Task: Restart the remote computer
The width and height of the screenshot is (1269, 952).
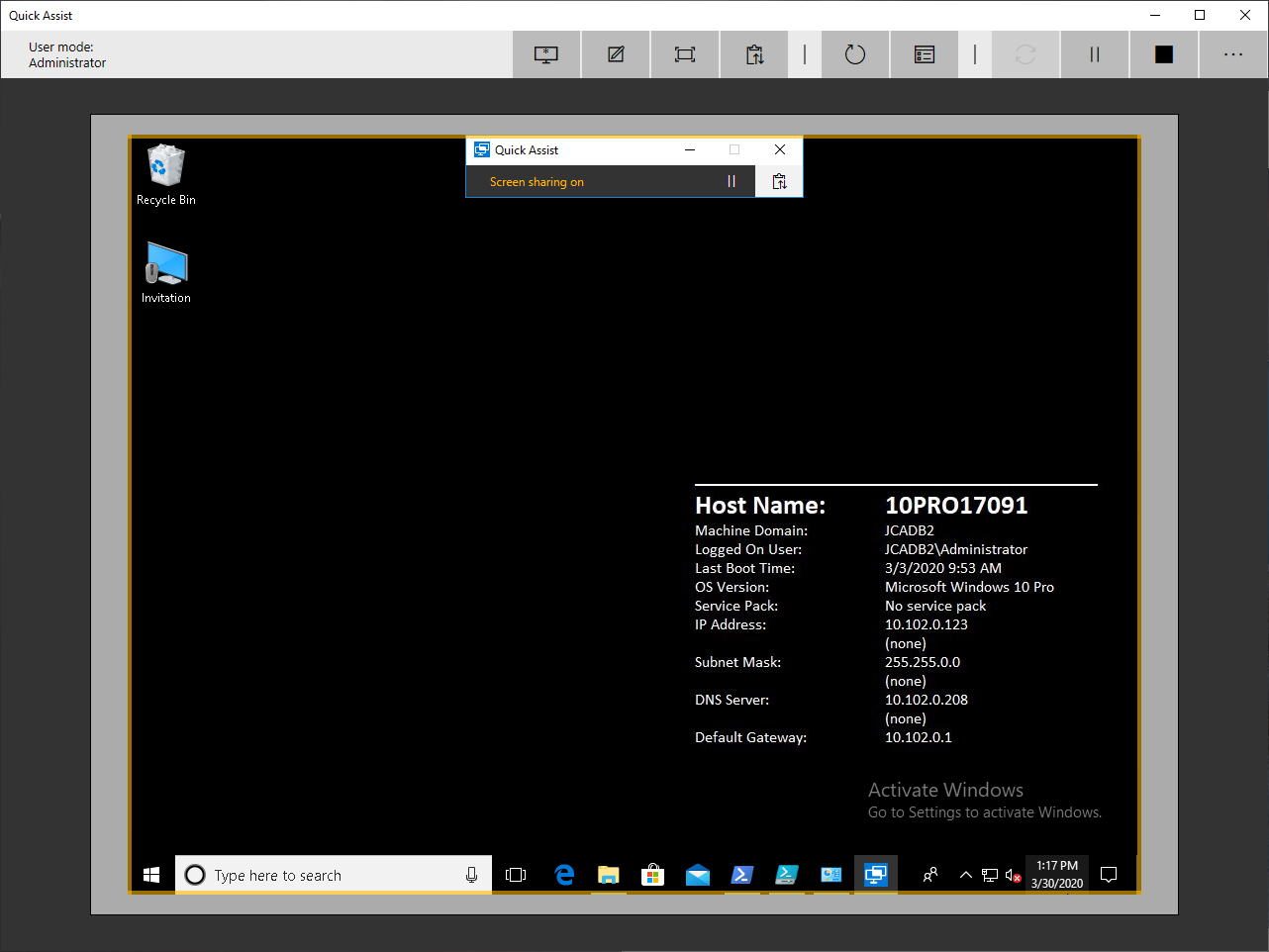Action: pos(855,54)
